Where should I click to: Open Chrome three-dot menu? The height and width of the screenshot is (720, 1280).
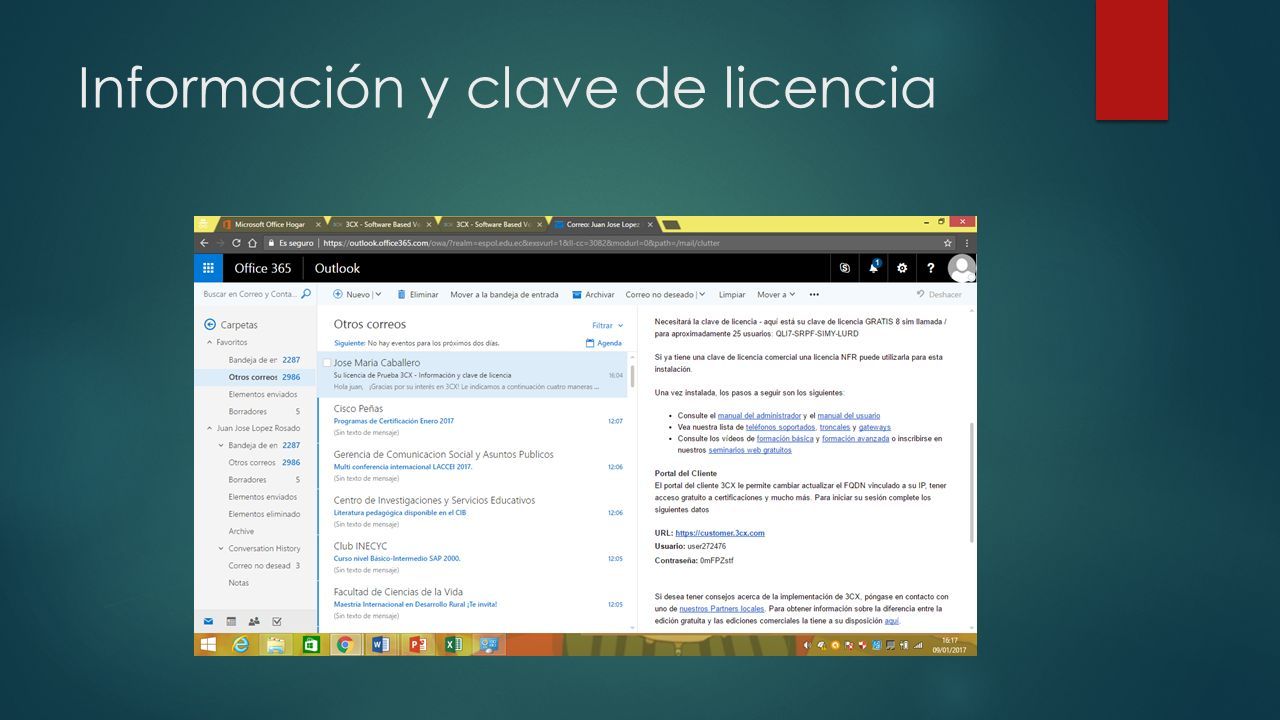[x=967, y=242]
